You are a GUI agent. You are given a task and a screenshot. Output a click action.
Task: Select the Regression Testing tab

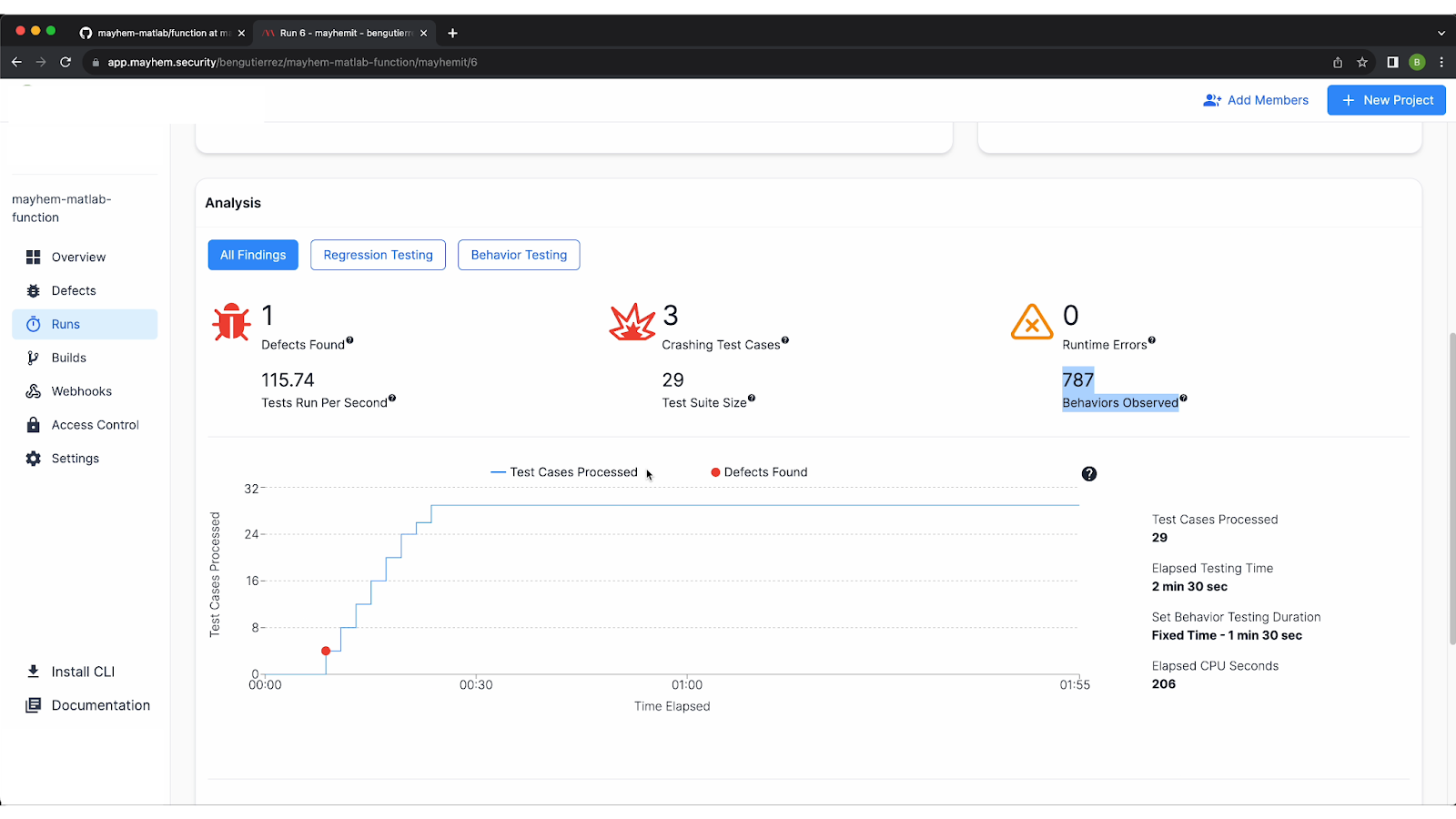click(x=378, y=255)
